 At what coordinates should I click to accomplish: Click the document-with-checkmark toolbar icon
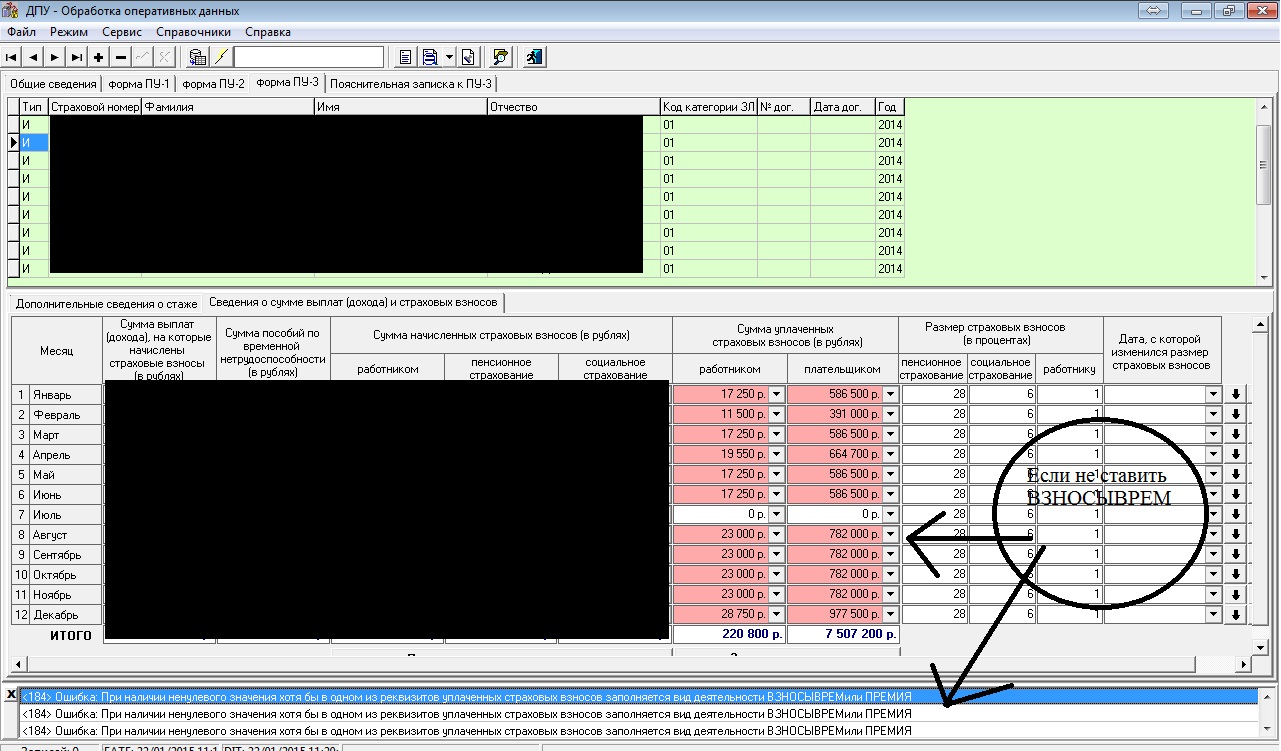[468, 57]
